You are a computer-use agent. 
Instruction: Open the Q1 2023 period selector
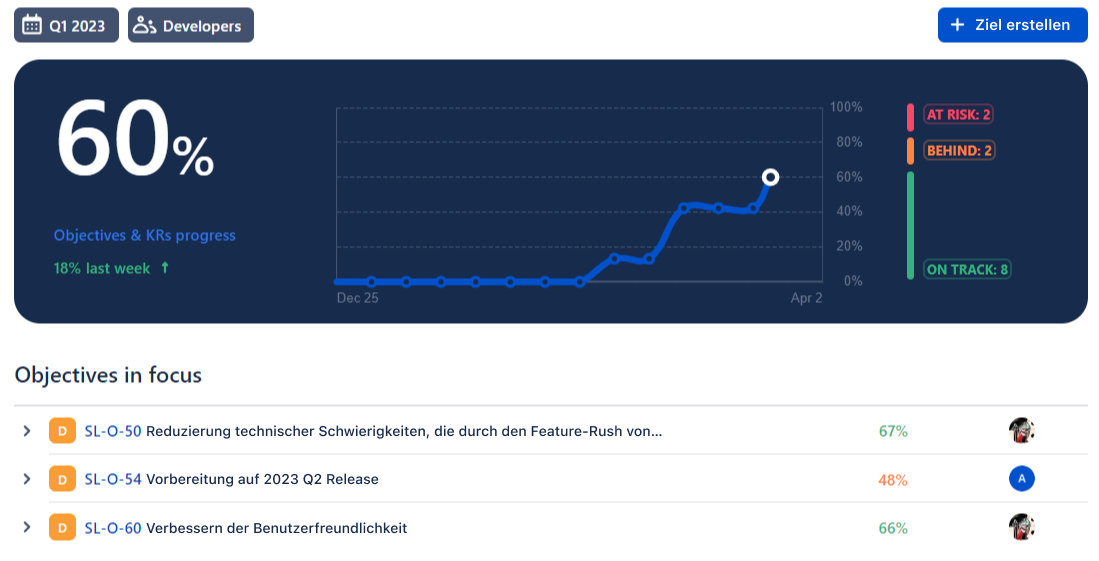[66, 26]
